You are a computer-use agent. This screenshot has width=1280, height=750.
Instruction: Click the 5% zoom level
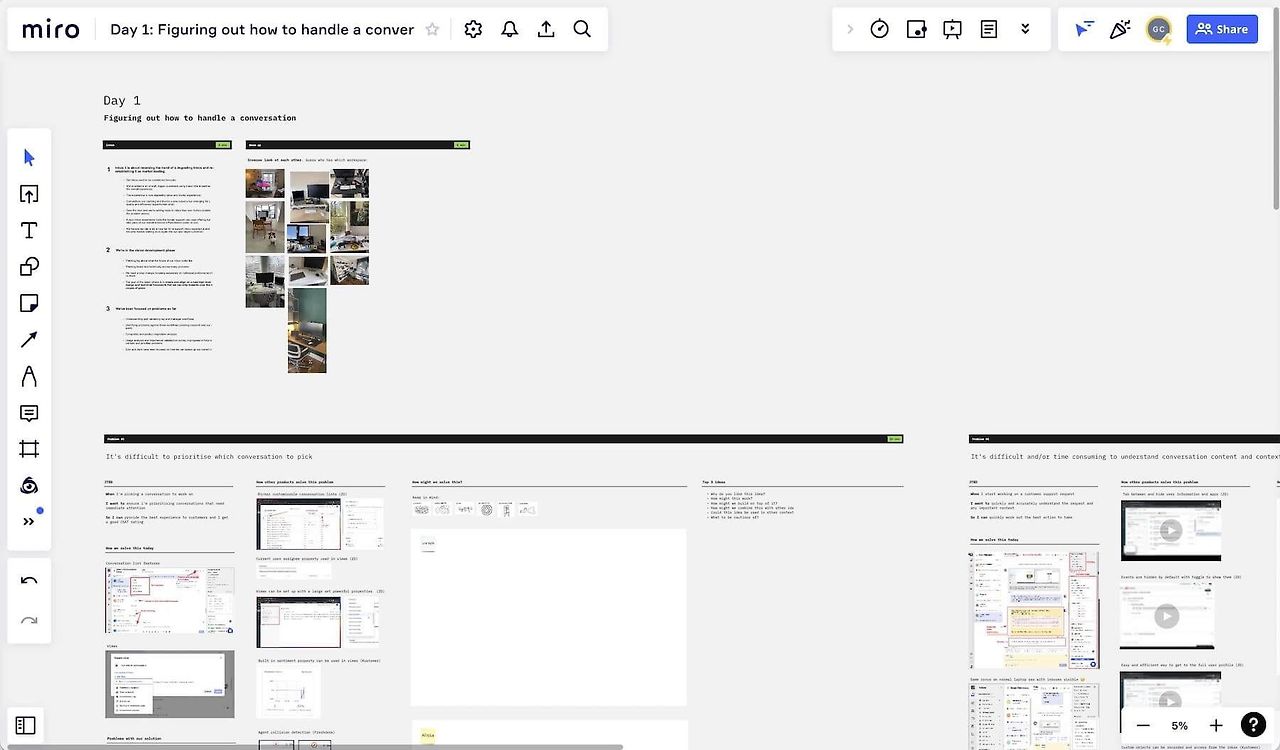pyautogui.click(x=1180, y=725)
